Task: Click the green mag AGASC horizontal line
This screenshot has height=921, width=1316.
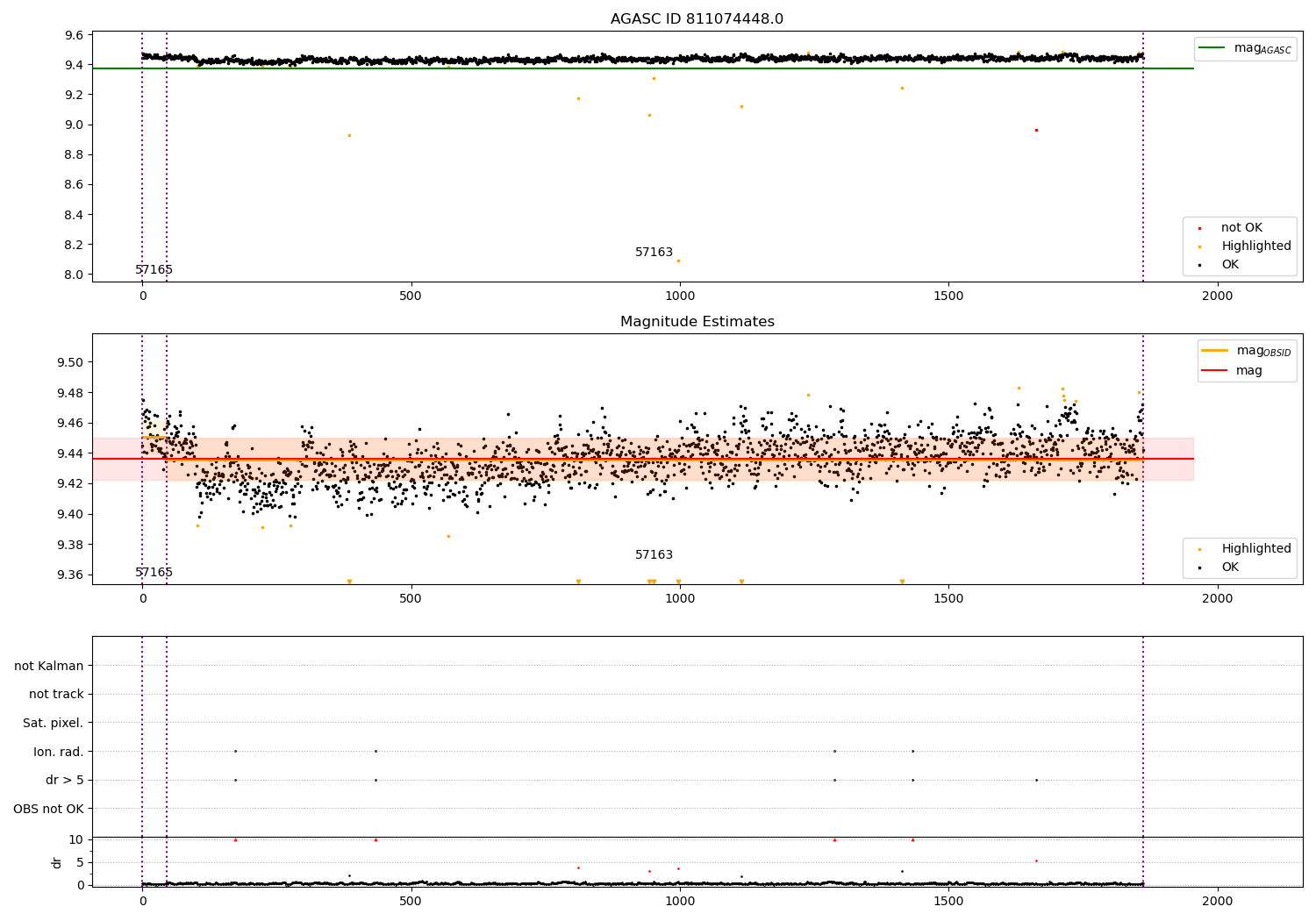Action: coord(643,68)
